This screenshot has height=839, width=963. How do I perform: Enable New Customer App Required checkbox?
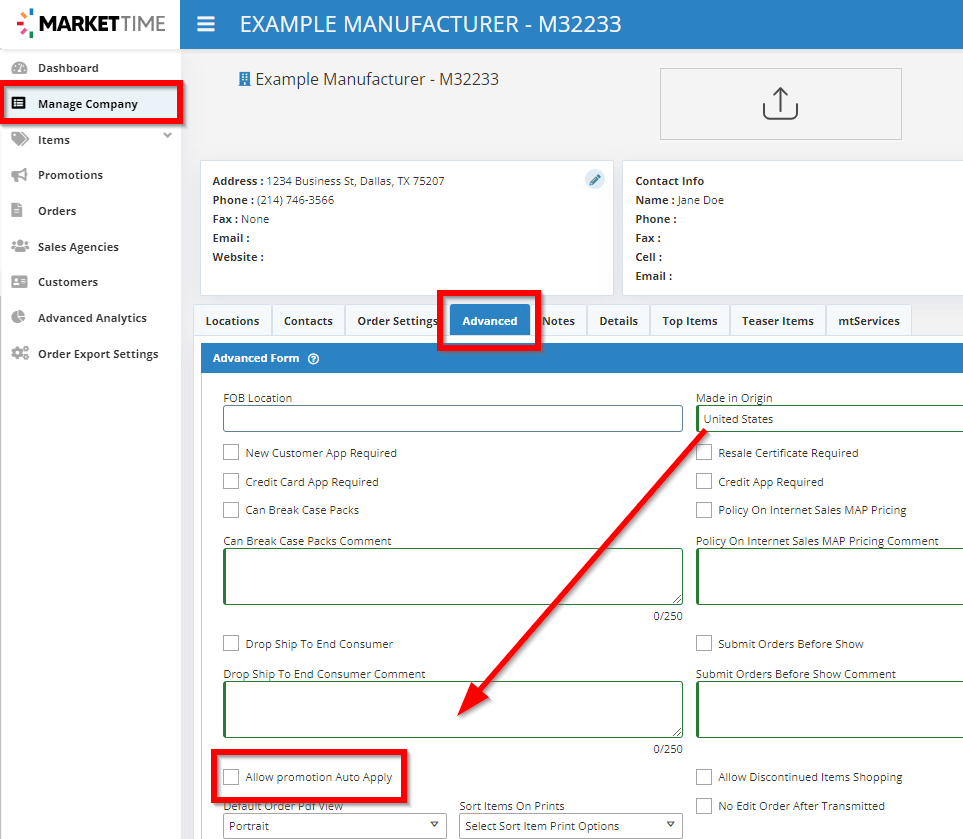231,453
